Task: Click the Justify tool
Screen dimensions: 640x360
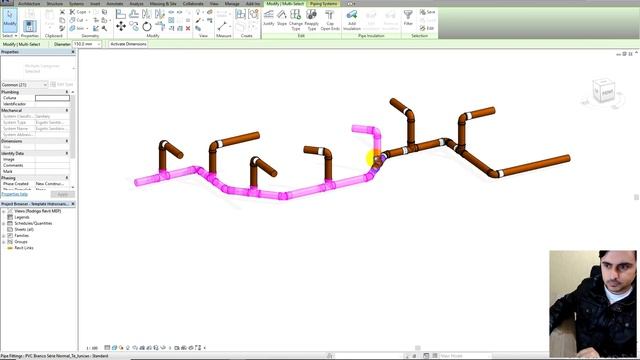Action: 269,18
